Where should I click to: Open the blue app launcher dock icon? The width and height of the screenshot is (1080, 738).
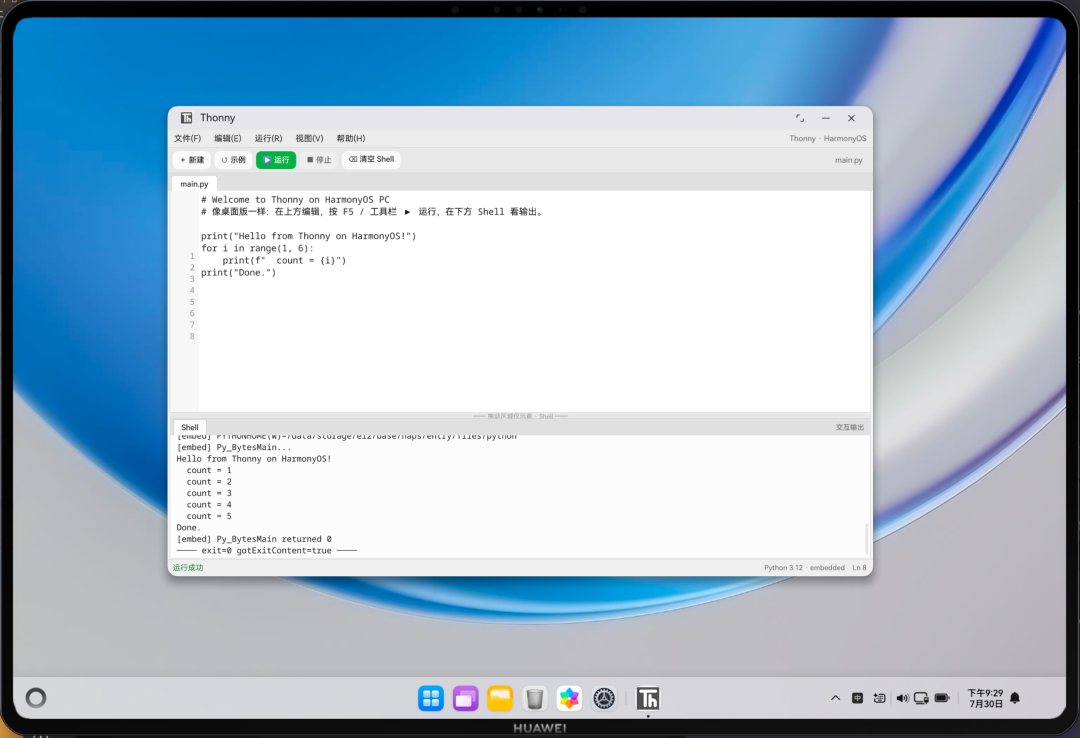pyautogui.click(x=431, y=699)
